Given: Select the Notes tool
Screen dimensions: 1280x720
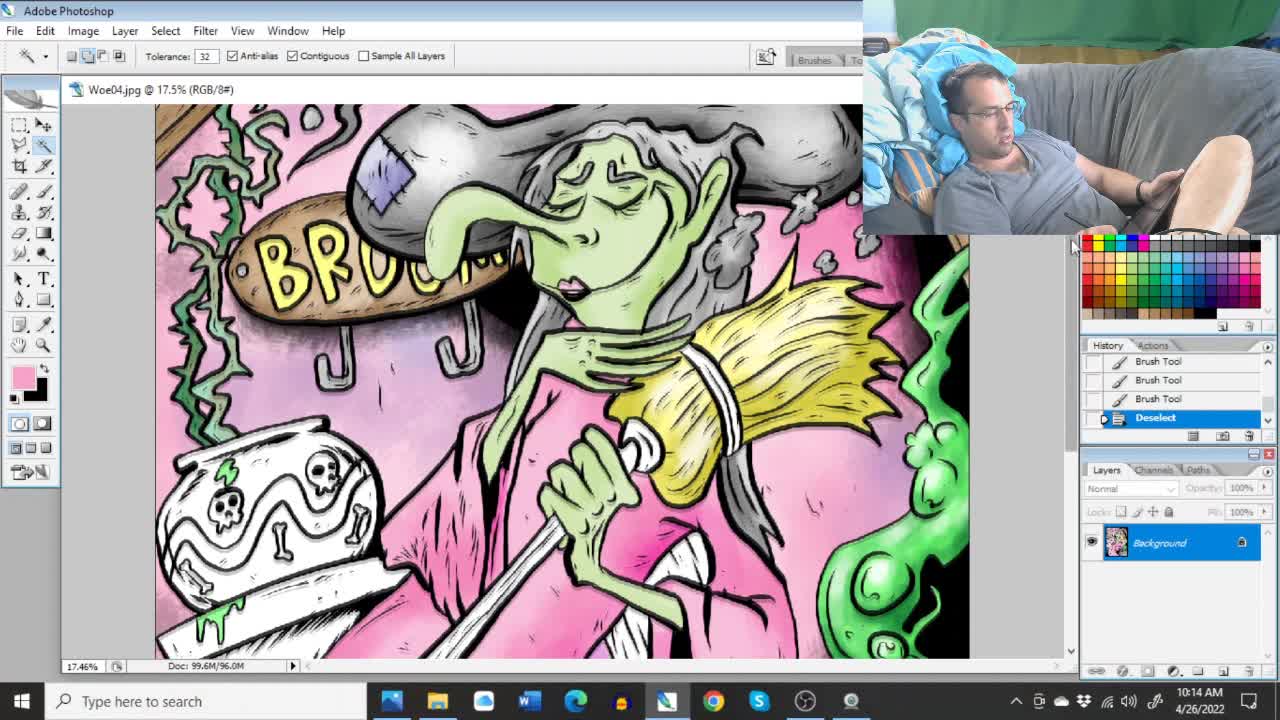Looking at the screenshot, I should (19, 325).
